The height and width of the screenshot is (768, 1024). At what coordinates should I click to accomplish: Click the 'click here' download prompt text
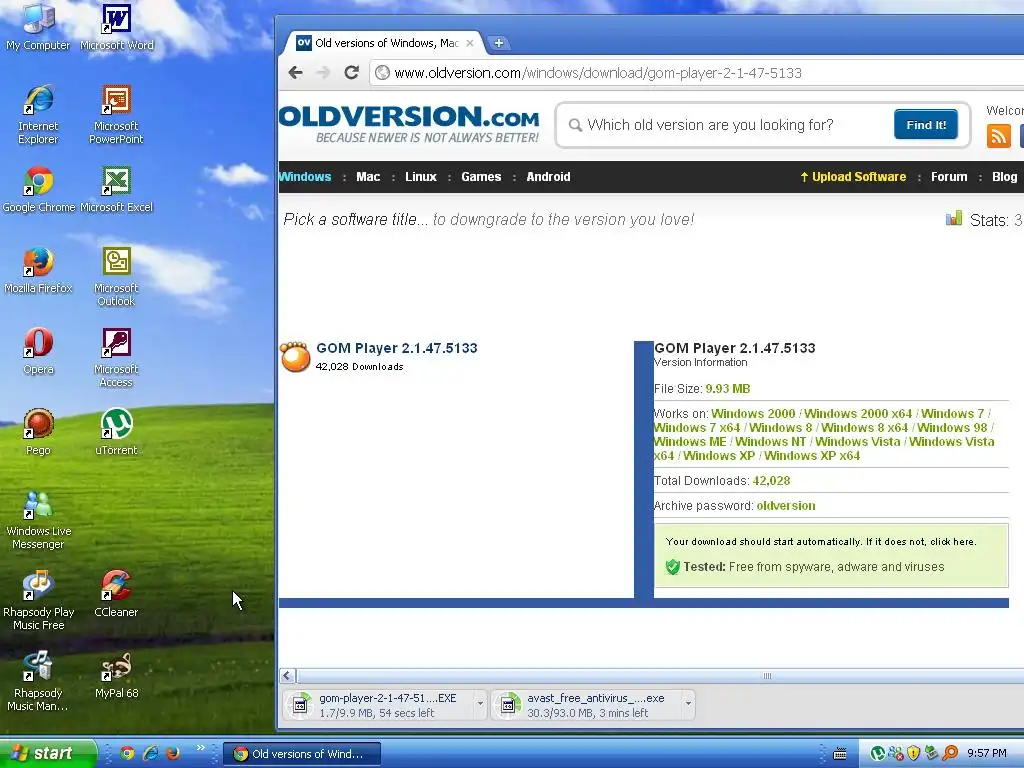pyautogui.click(x=953, y=541)
